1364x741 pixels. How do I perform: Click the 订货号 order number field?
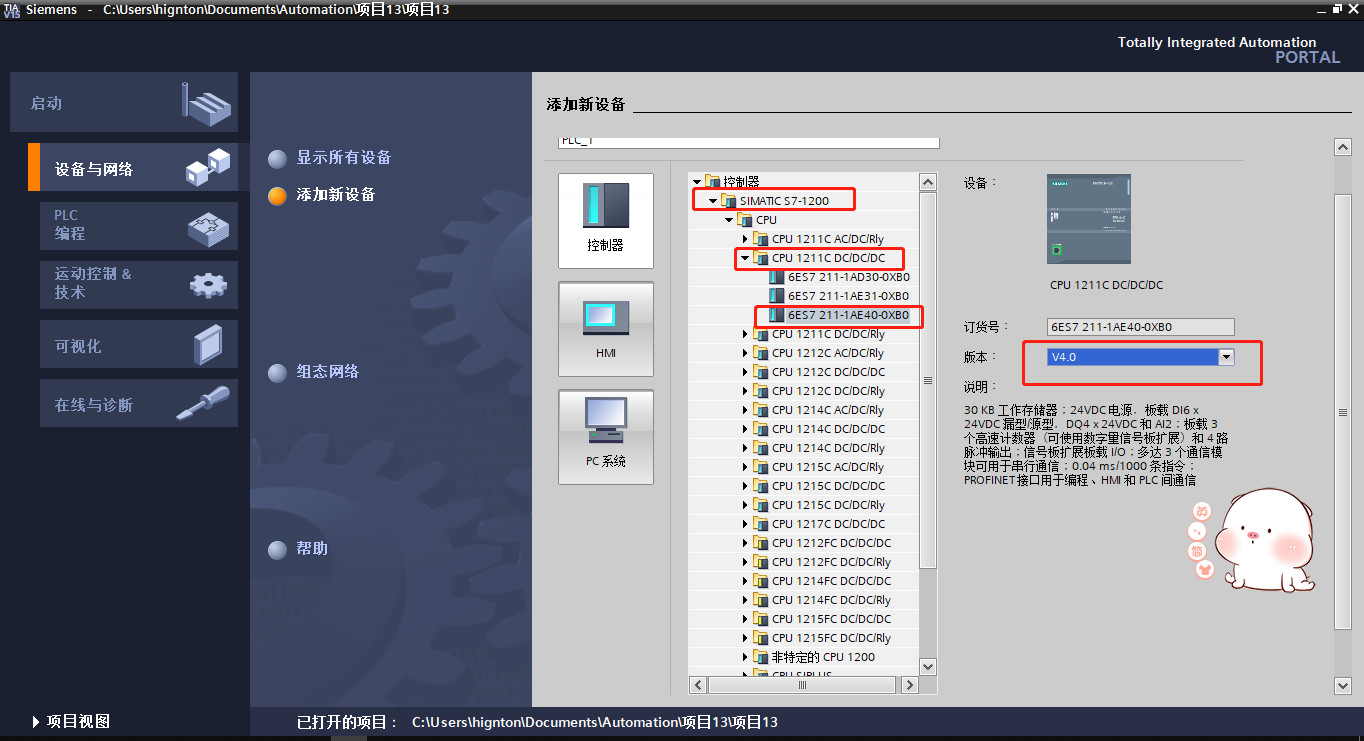1140,327
